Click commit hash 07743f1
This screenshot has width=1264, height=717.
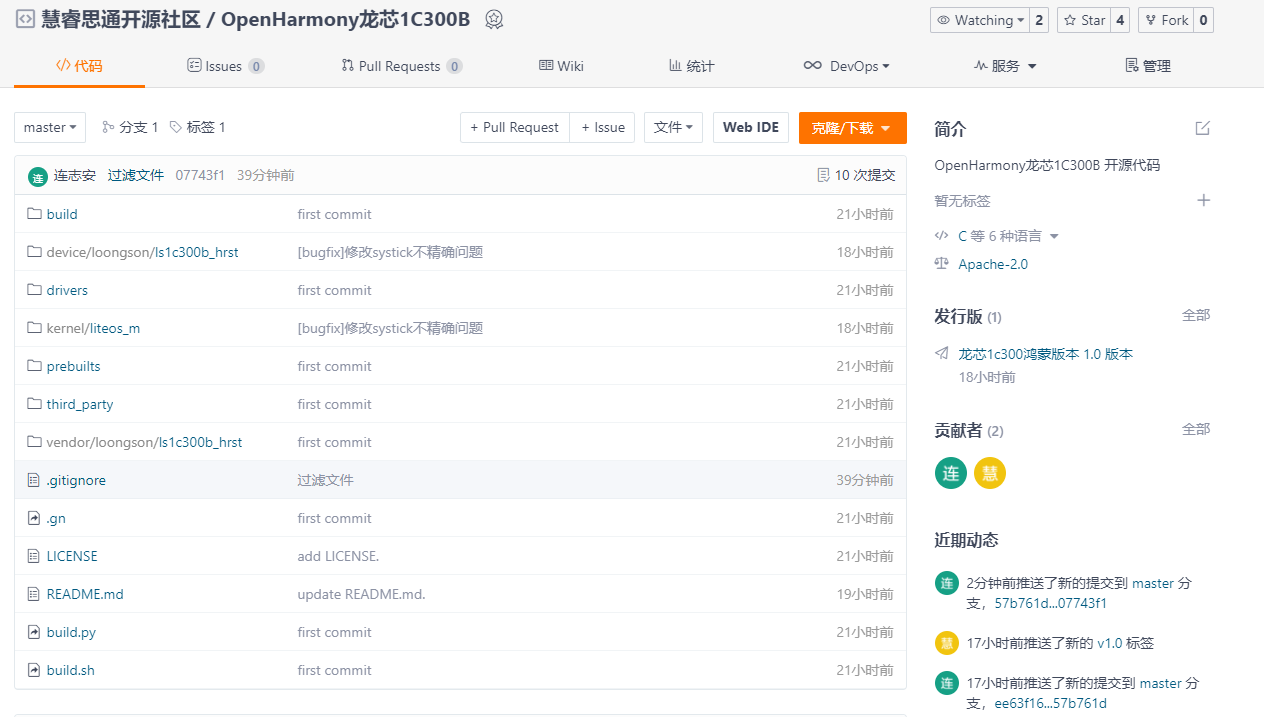point(200,175)
